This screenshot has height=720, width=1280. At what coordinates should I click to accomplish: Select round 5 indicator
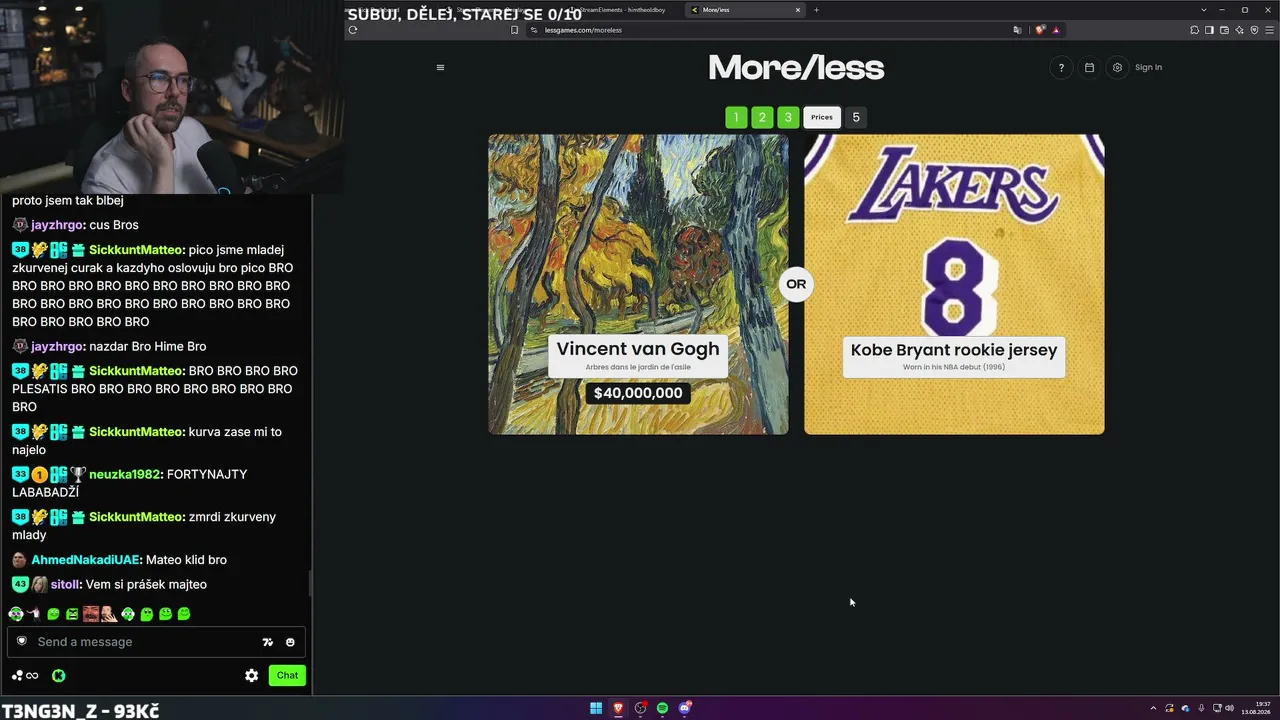click(x=856, y=117)
